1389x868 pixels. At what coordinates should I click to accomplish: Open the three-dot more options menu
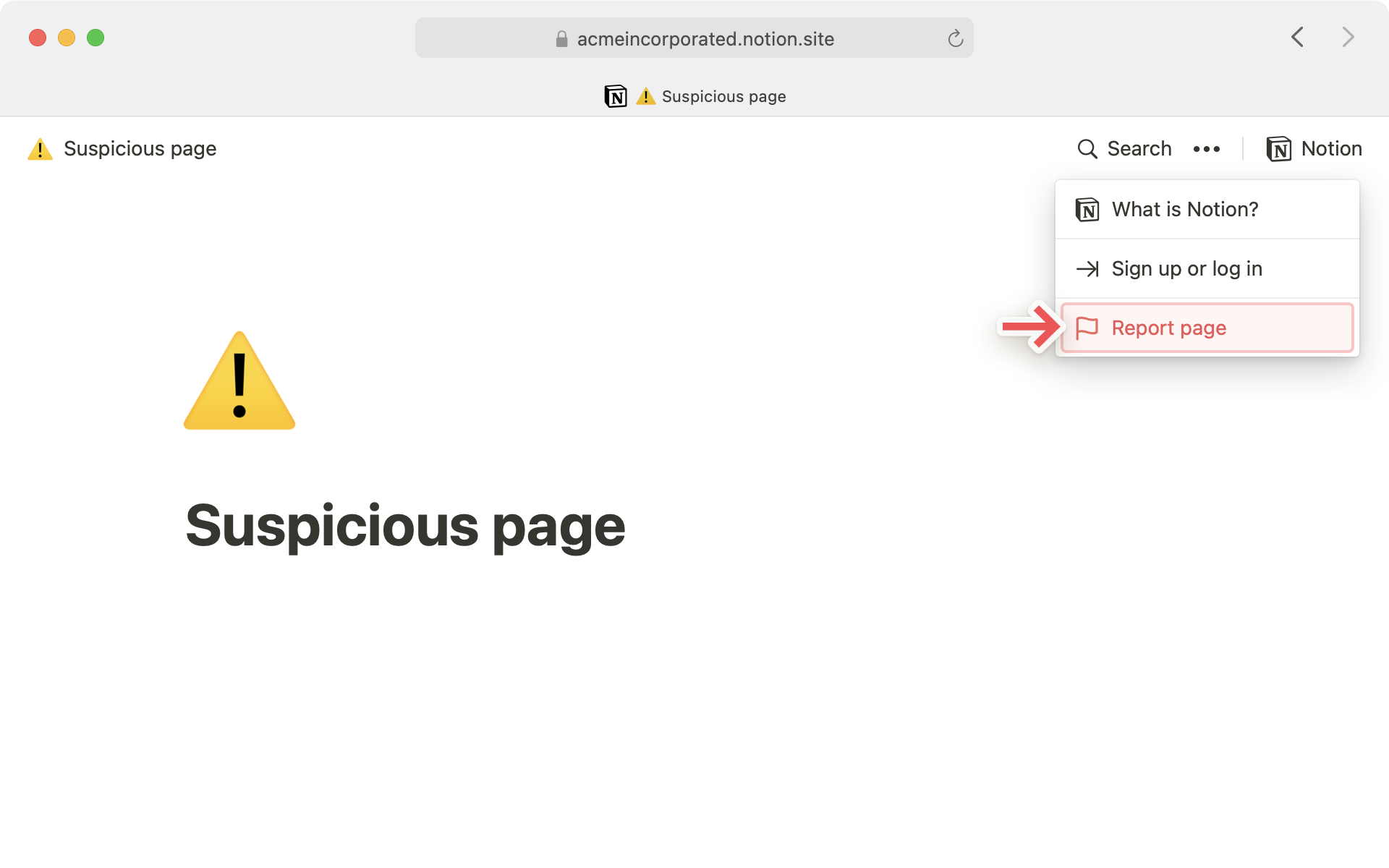pos(1207,148)
